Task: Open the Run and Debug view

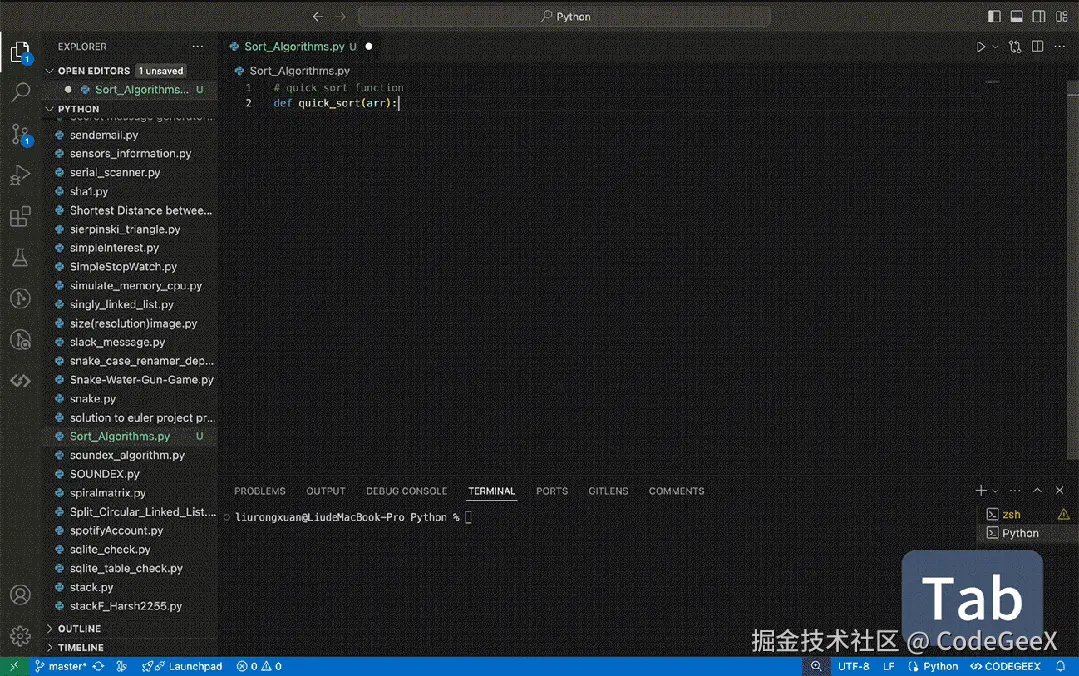Action: [21, 176]
